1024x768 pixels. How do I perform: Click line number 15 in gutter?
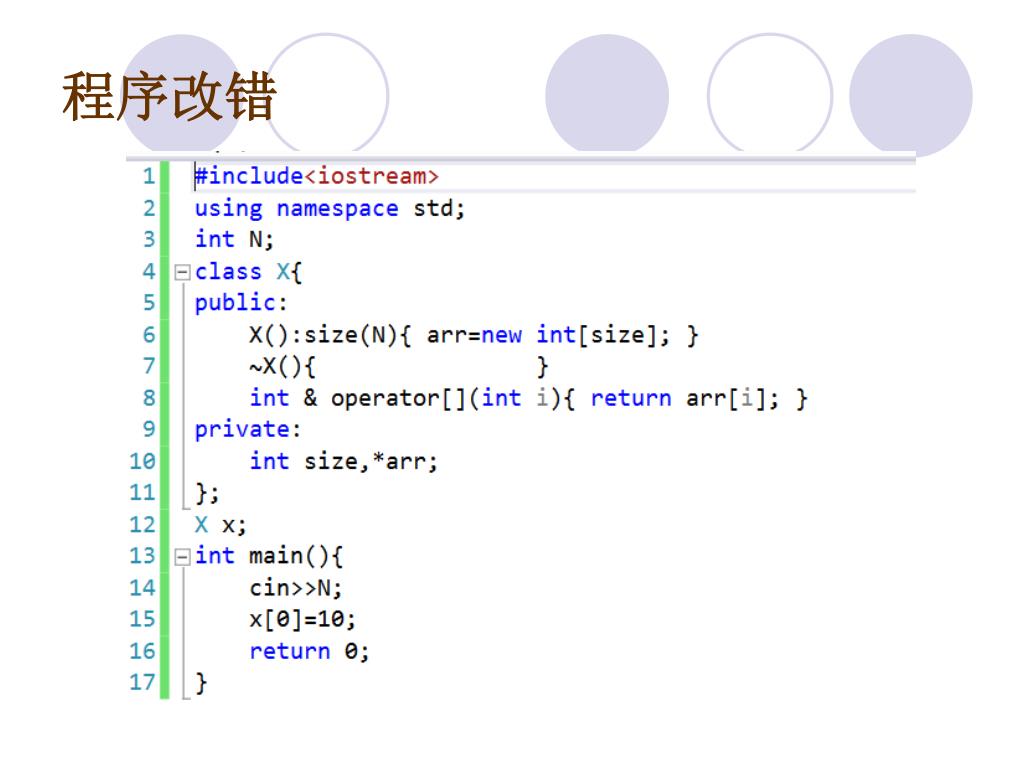143,619
